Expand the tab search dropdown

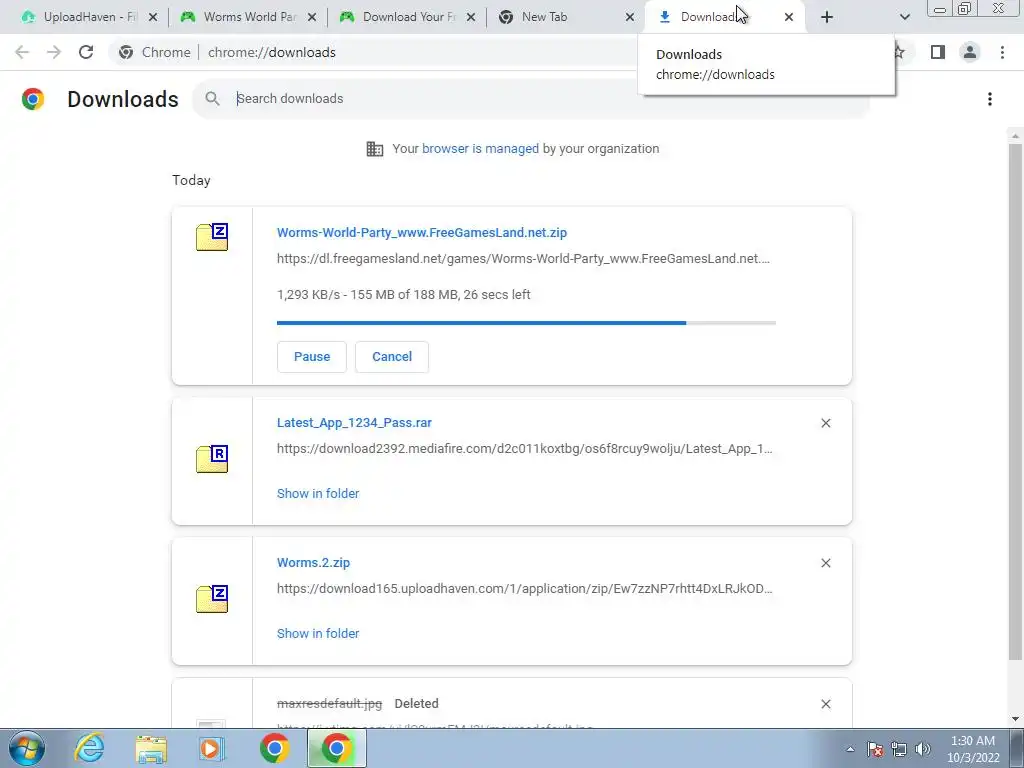point(904,17)
